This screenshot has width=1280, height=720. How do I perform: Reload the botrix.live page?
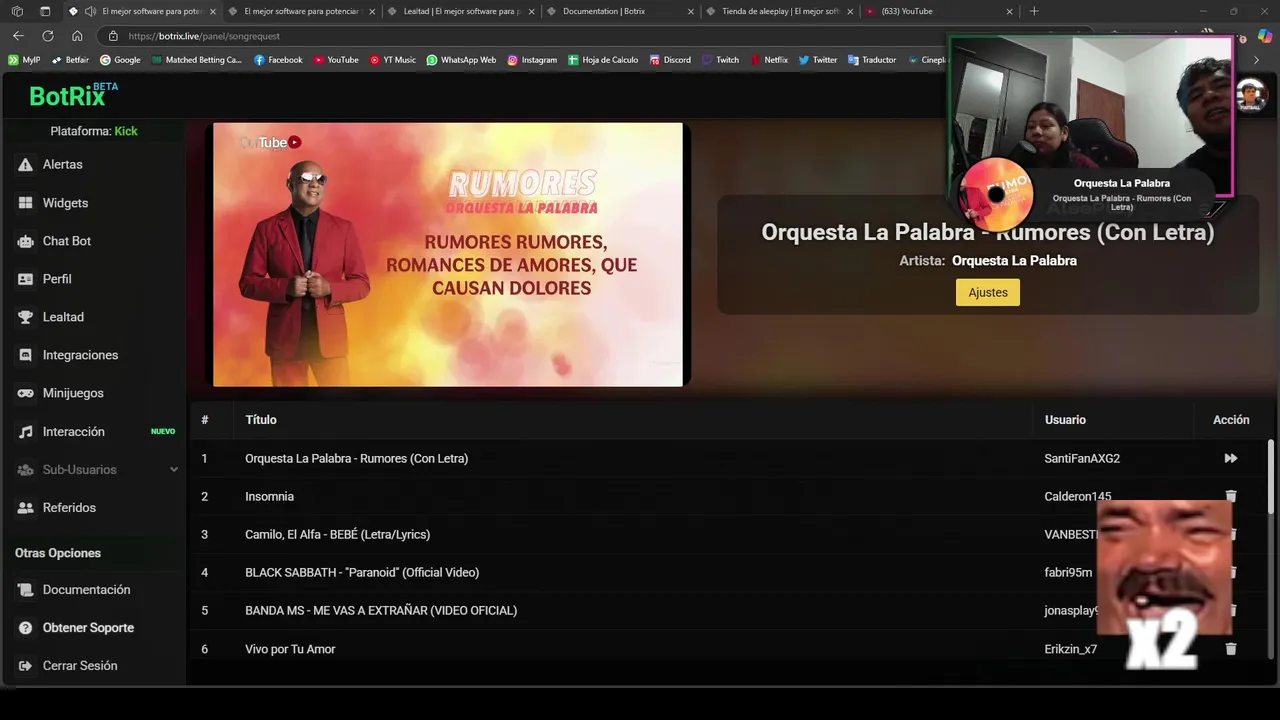[x=47, y=36]
